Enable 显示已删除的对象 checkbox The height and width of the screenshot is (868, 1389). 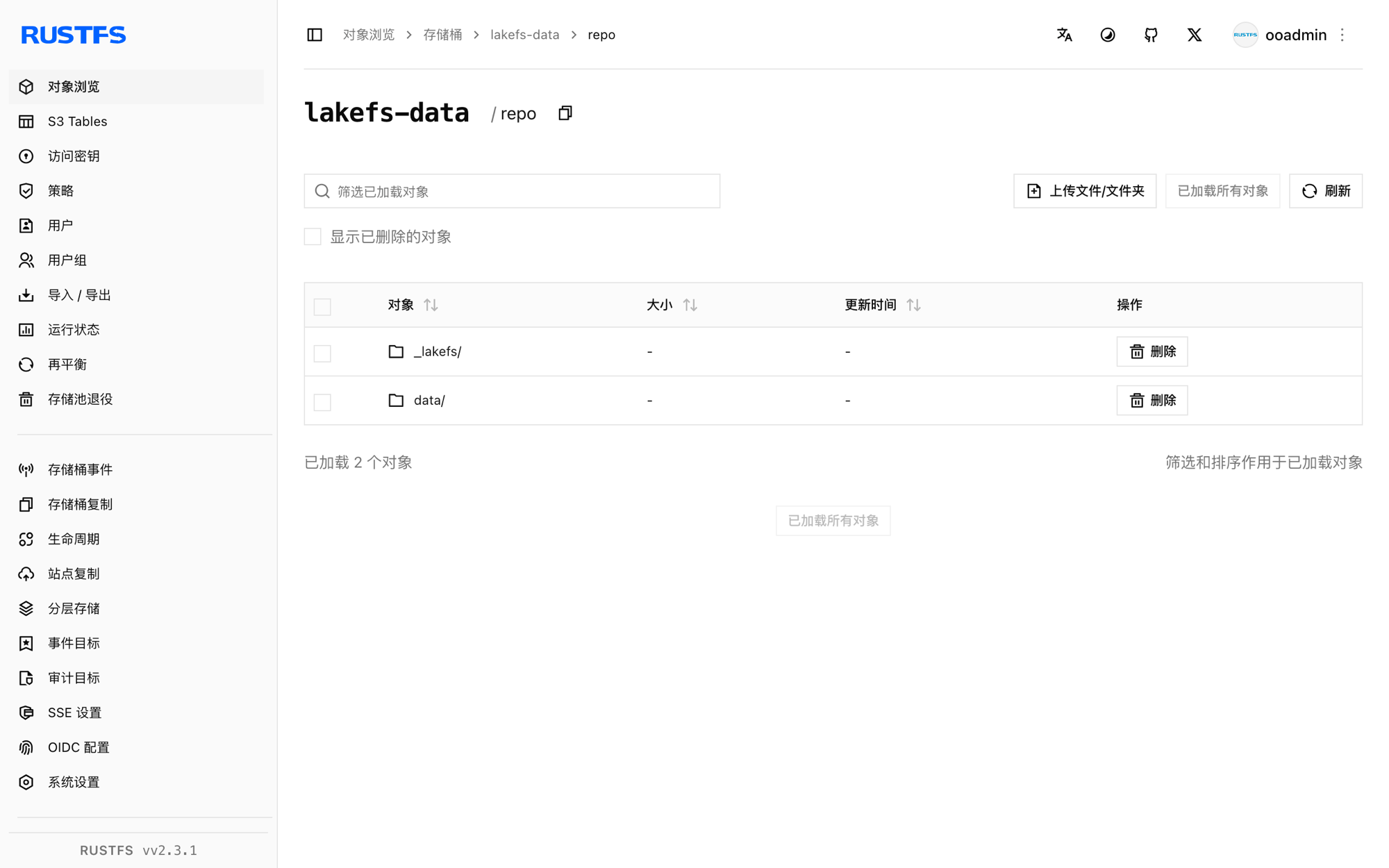point(313,237)
